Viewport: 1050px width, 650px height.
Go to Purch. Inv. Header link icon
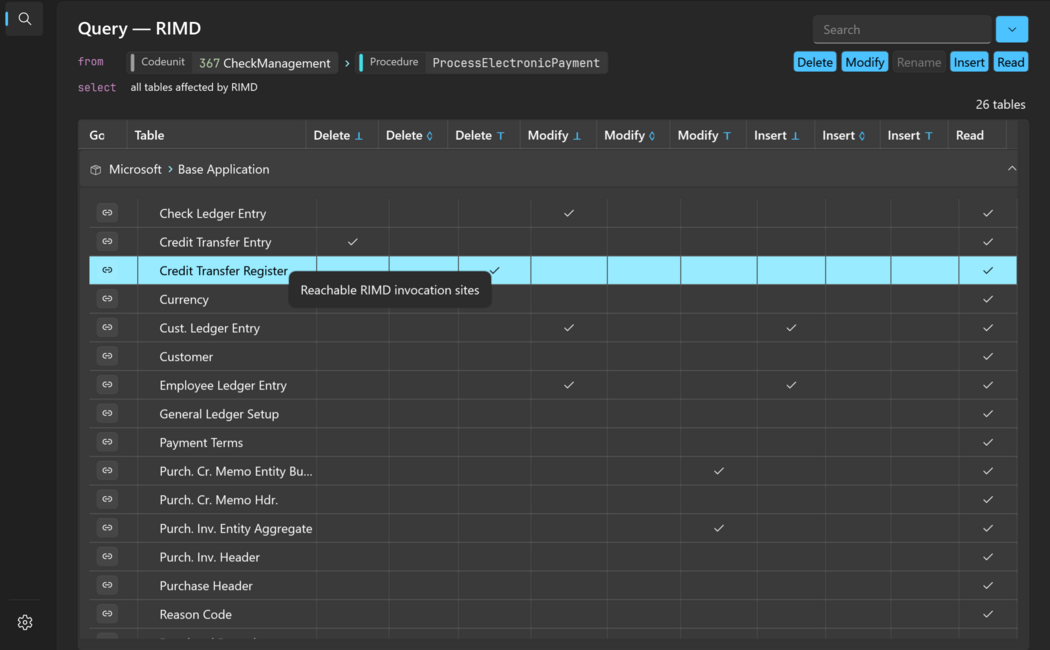107,557
